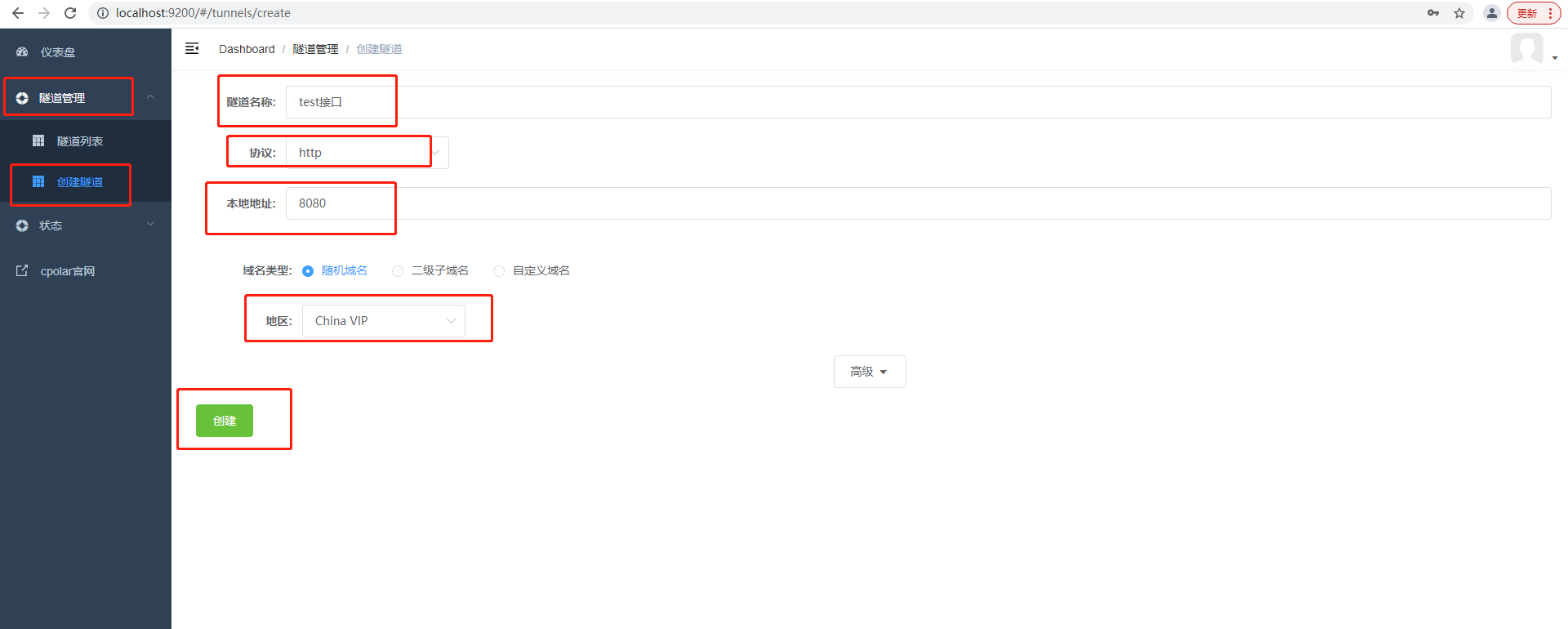Screen dimensions: 1568x629
Task: Click the grid icon next to 创建隧道
Action: 38,181
